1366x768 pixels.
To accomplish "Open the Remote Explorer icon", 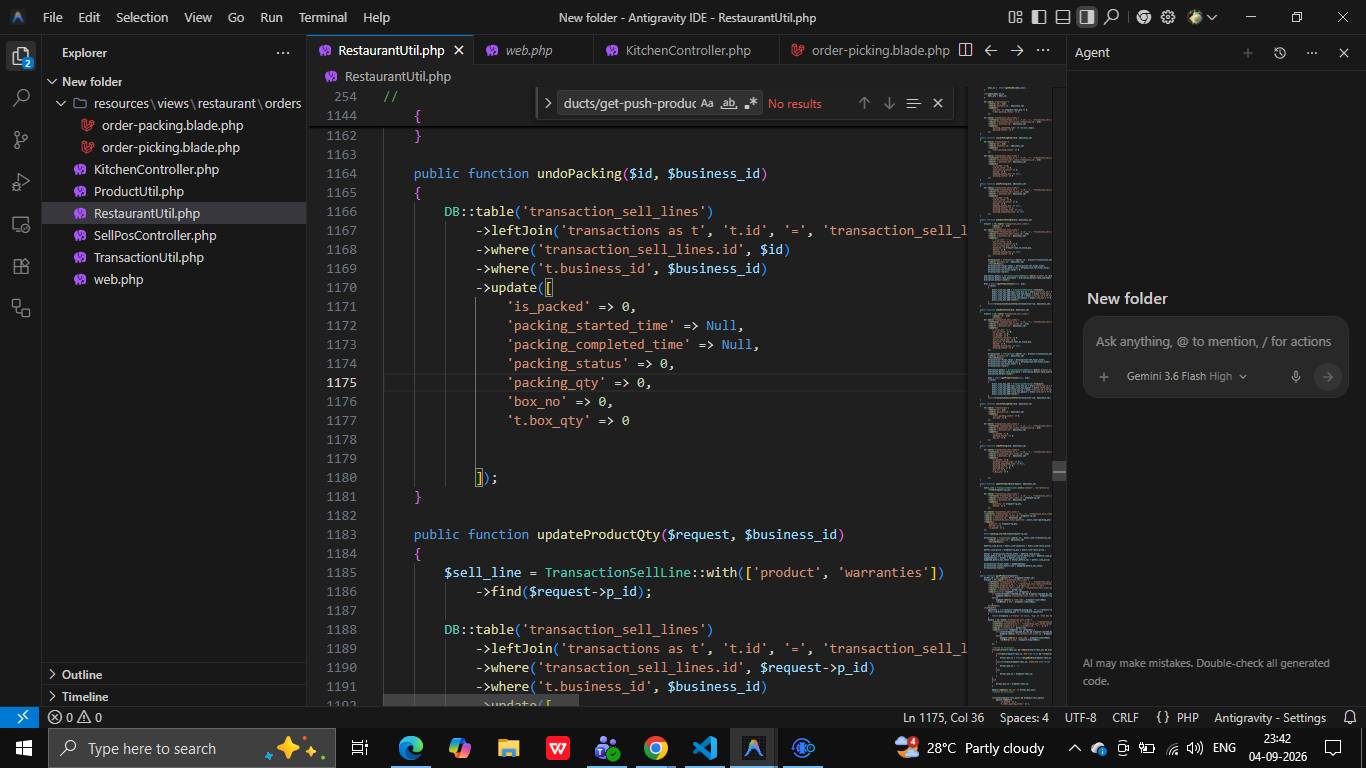I will click(21, 224).
